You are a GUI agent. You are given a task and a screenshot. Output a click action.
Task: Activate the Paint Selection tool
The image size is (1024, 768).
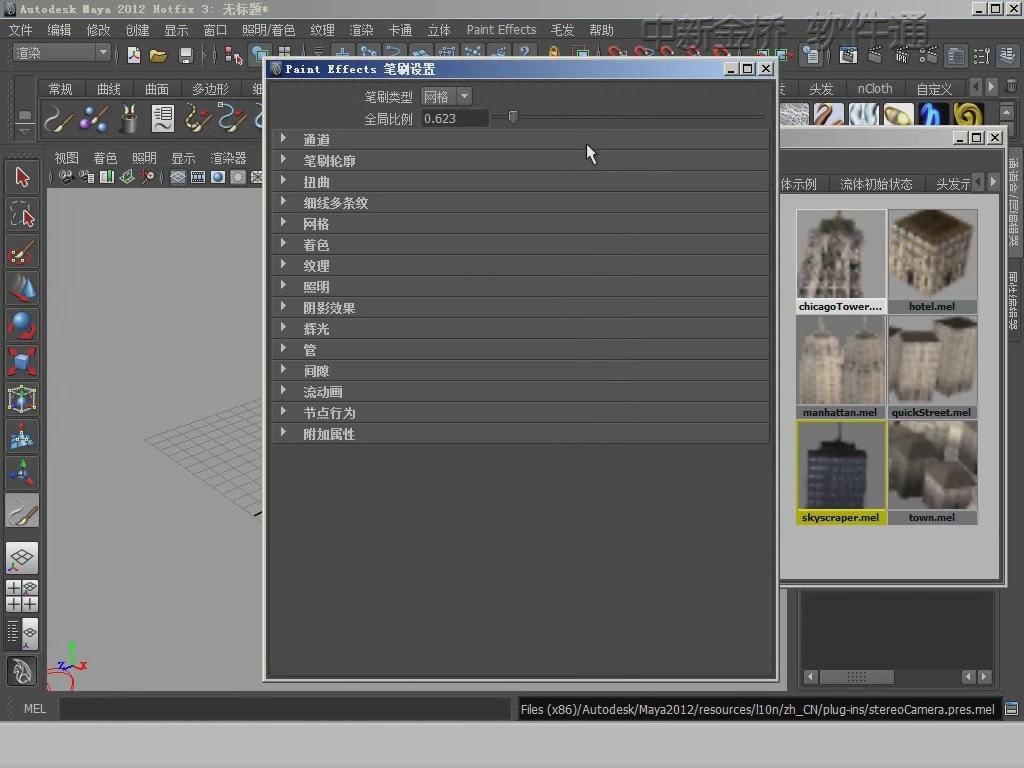point(22,252)
